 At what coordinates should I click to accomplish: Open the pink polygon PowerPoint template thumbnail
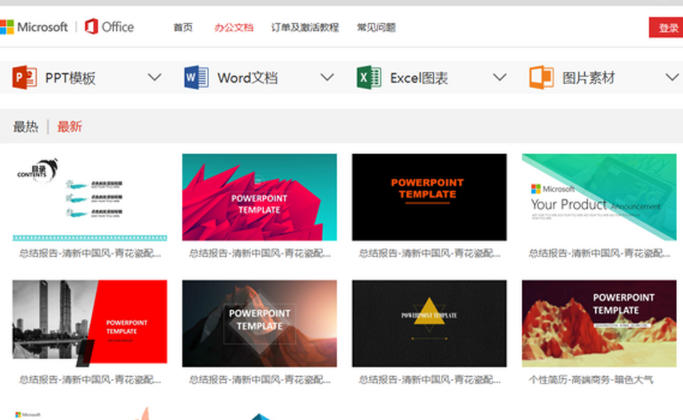coord(259,197)
